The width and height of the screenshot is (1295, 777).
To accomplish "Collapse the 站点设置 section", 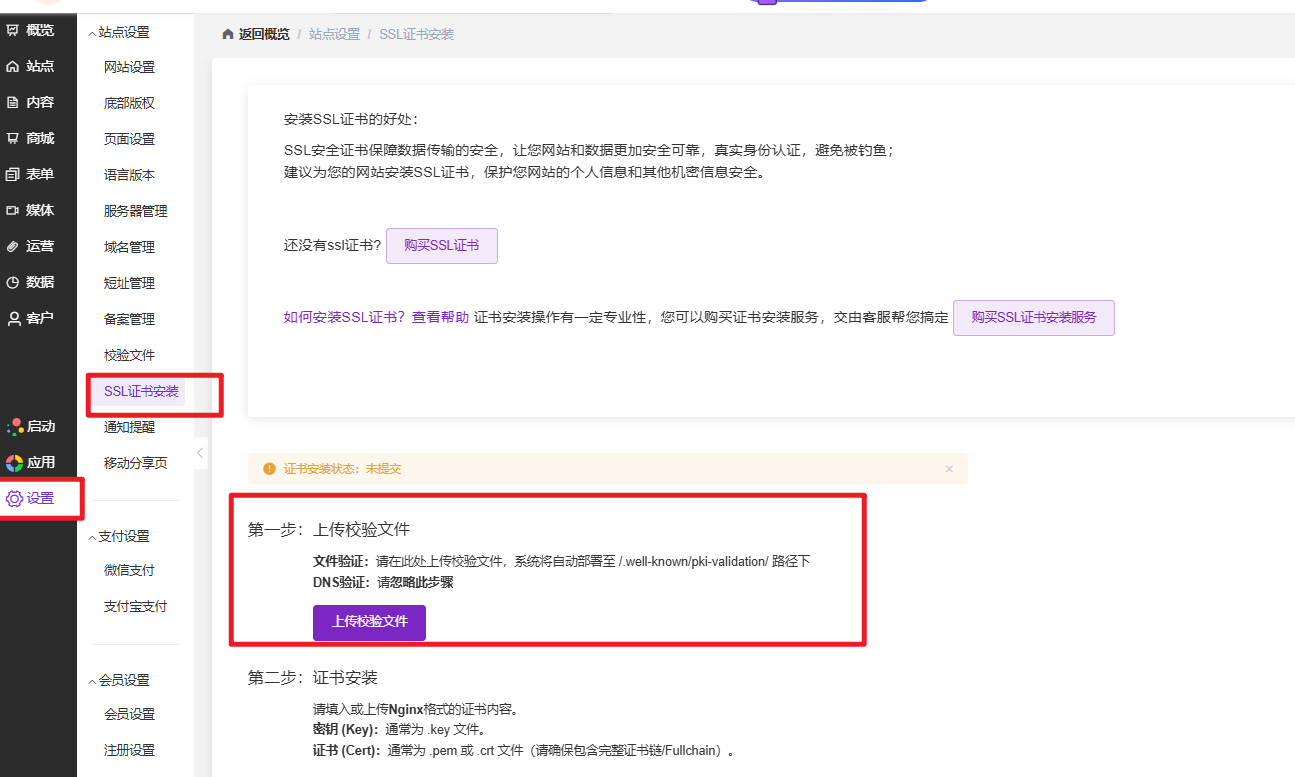I will coord(93,33).
